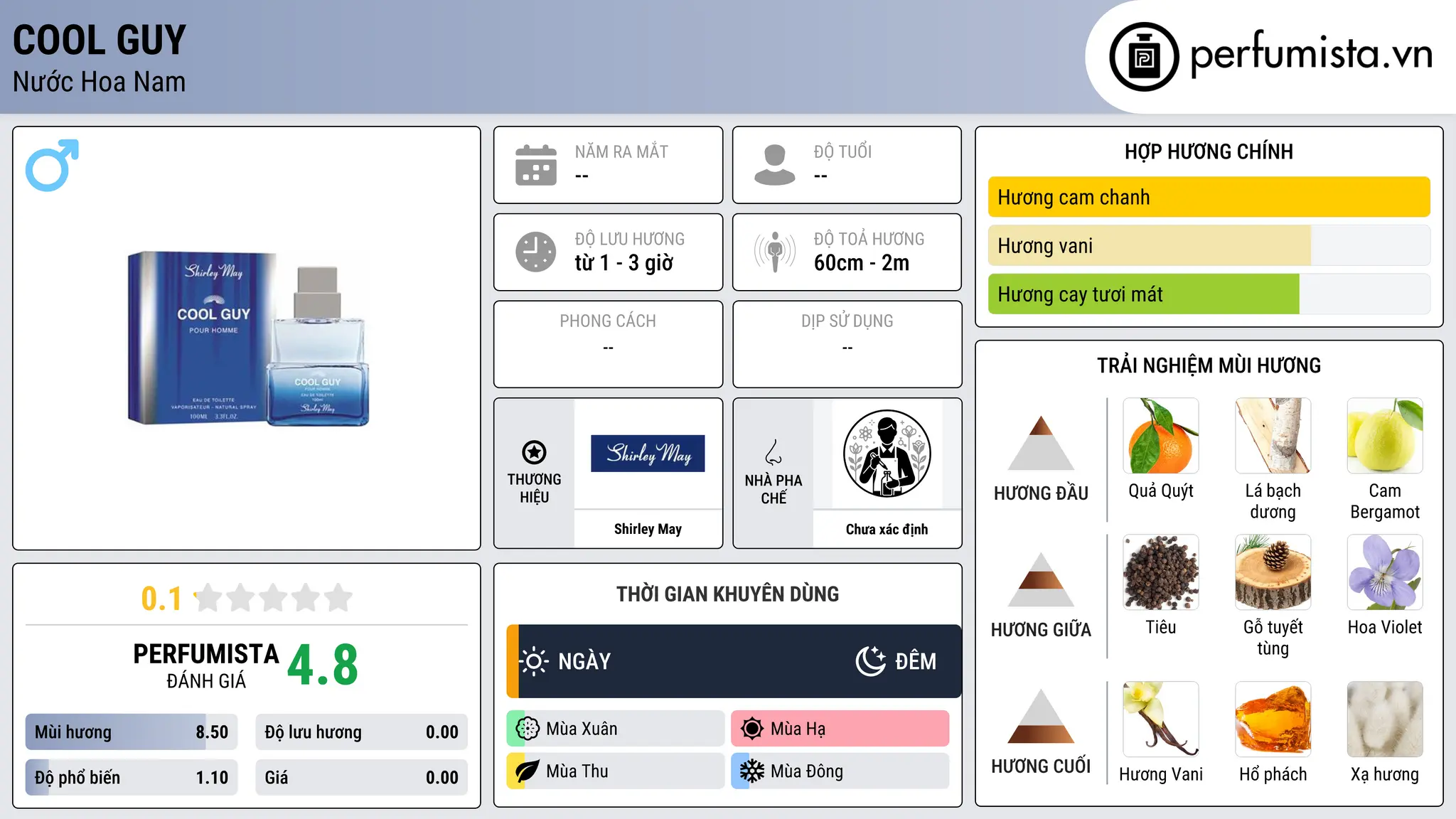Click the Mùa Đông season label
The image size is (1456, 819).
point(807,771)
